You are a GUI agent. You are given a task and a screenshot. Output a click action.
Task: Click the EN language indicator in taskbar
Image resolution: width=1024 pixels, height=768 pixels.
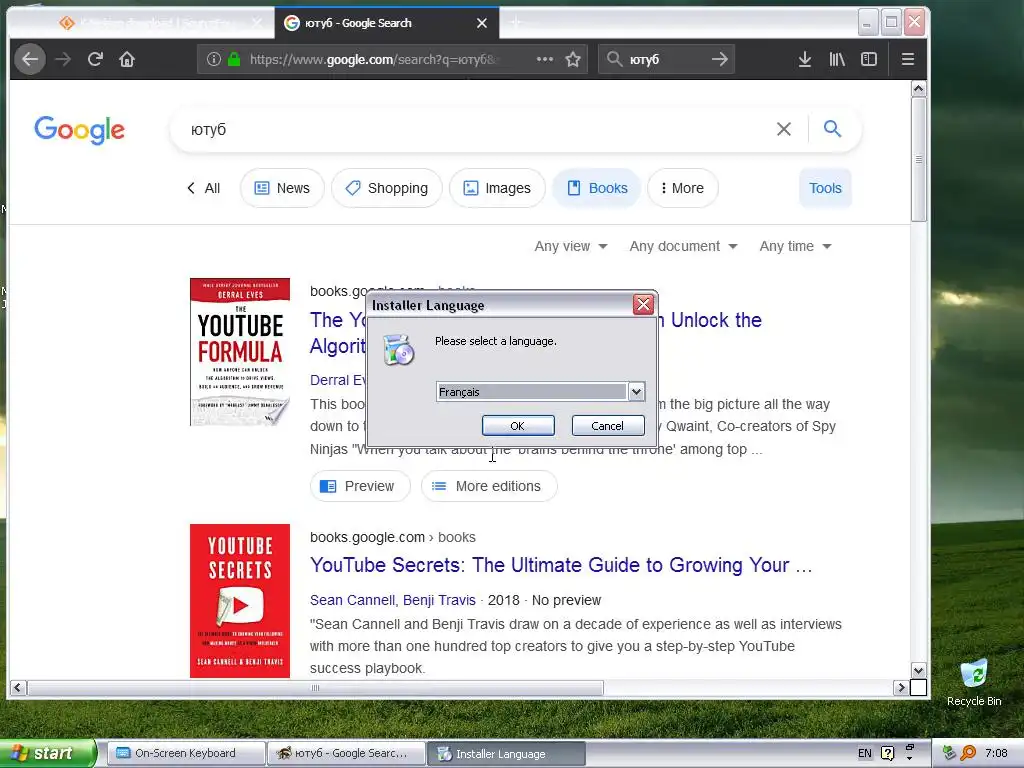pyautogui.click(x=864, y=753)
